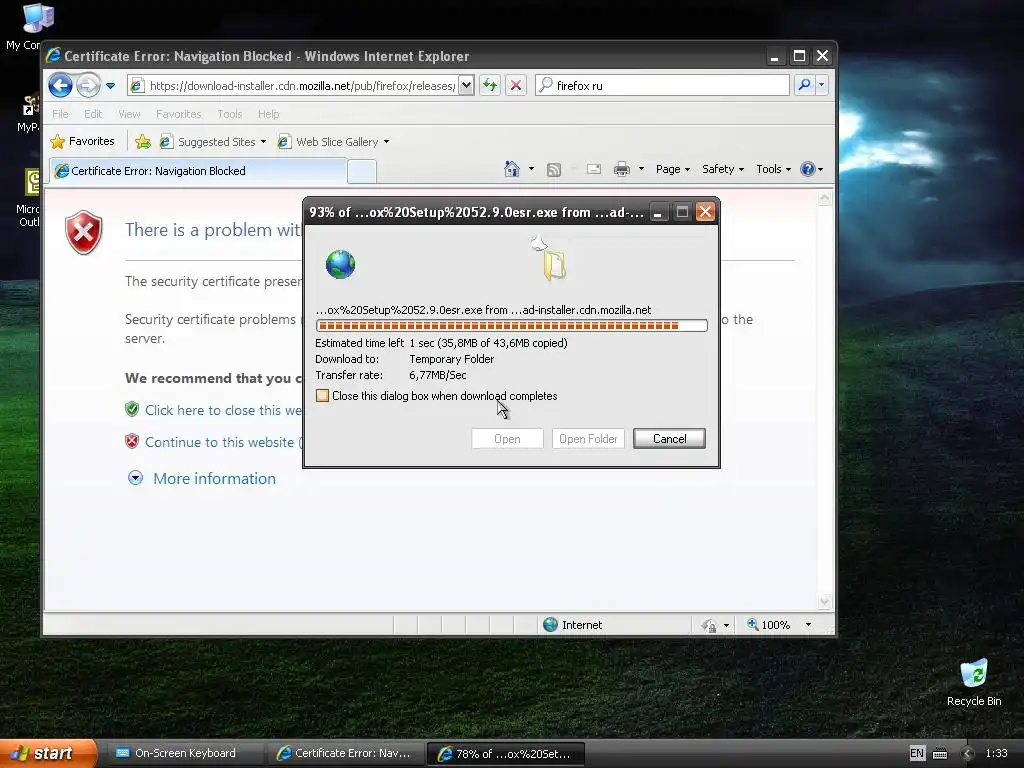Open the Windows start menu
Viewport: 1024px width, 768px height.
48,754
